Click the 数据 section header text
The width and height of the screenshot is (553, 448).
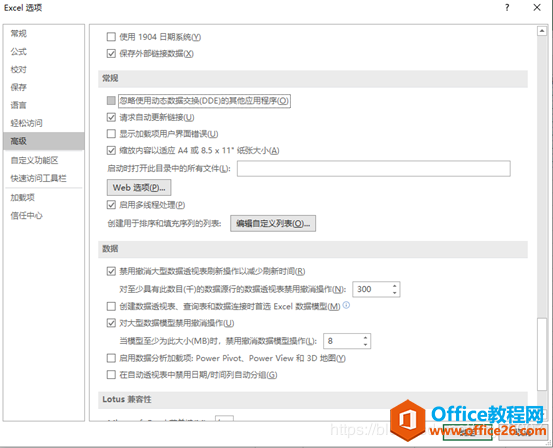(110, 249)
